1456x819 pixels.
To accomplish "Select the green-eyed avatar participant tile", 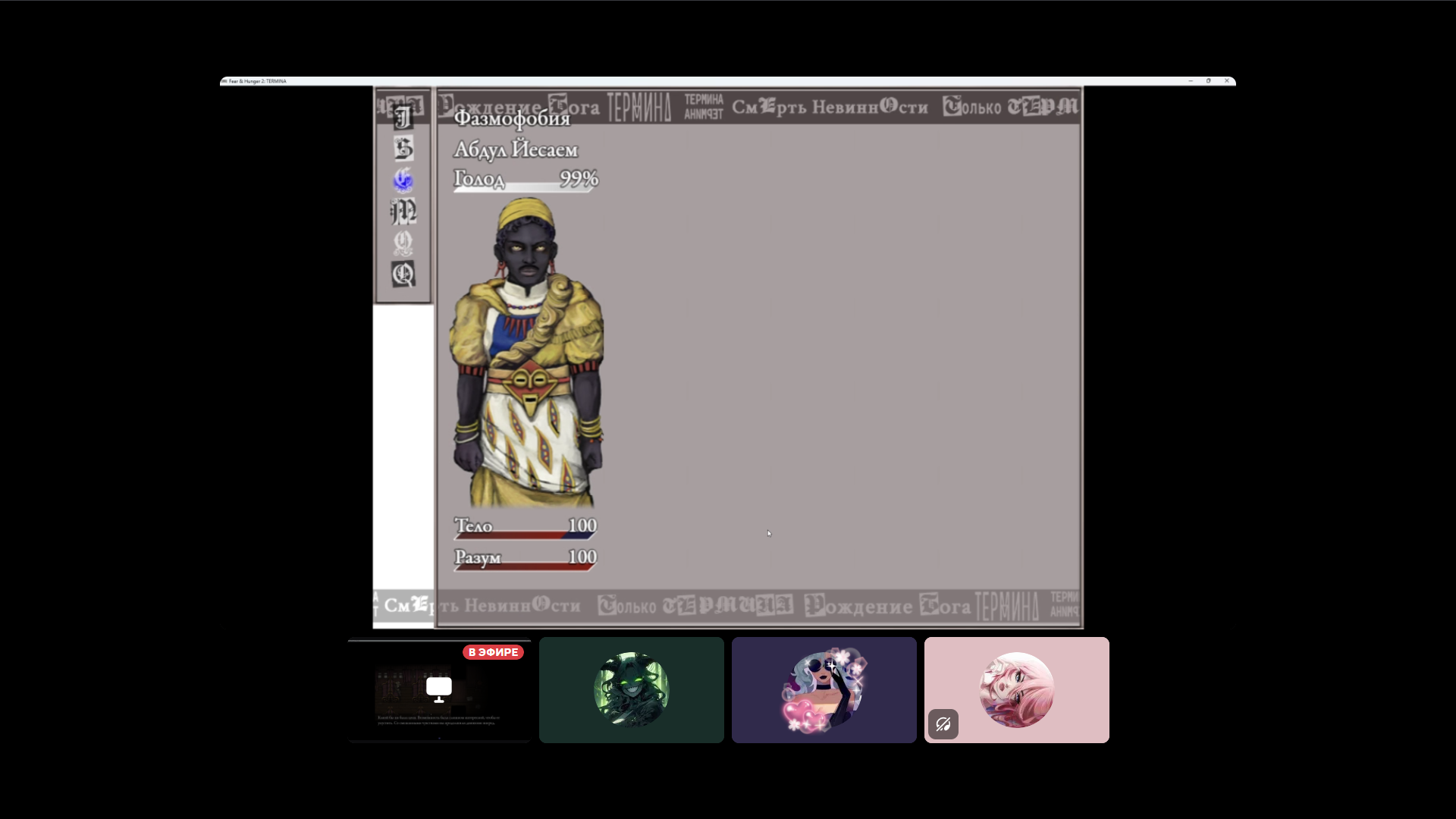I will [632, 690].
